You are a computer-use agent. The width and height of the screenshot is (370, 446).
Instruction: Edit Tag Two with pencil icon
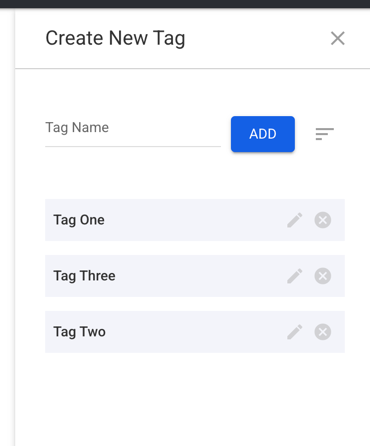[x=295, y=332]
